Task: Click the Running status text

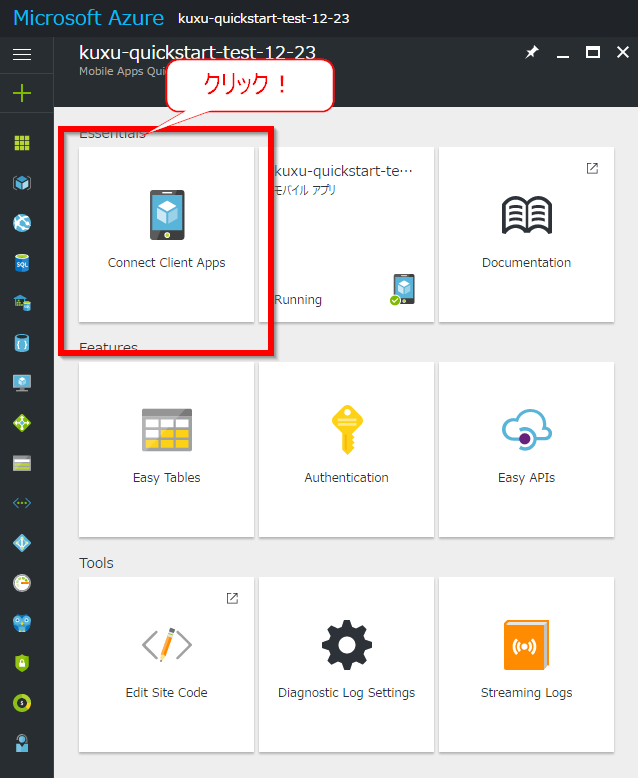Action: pyautogui.click(x=298, y=300)
